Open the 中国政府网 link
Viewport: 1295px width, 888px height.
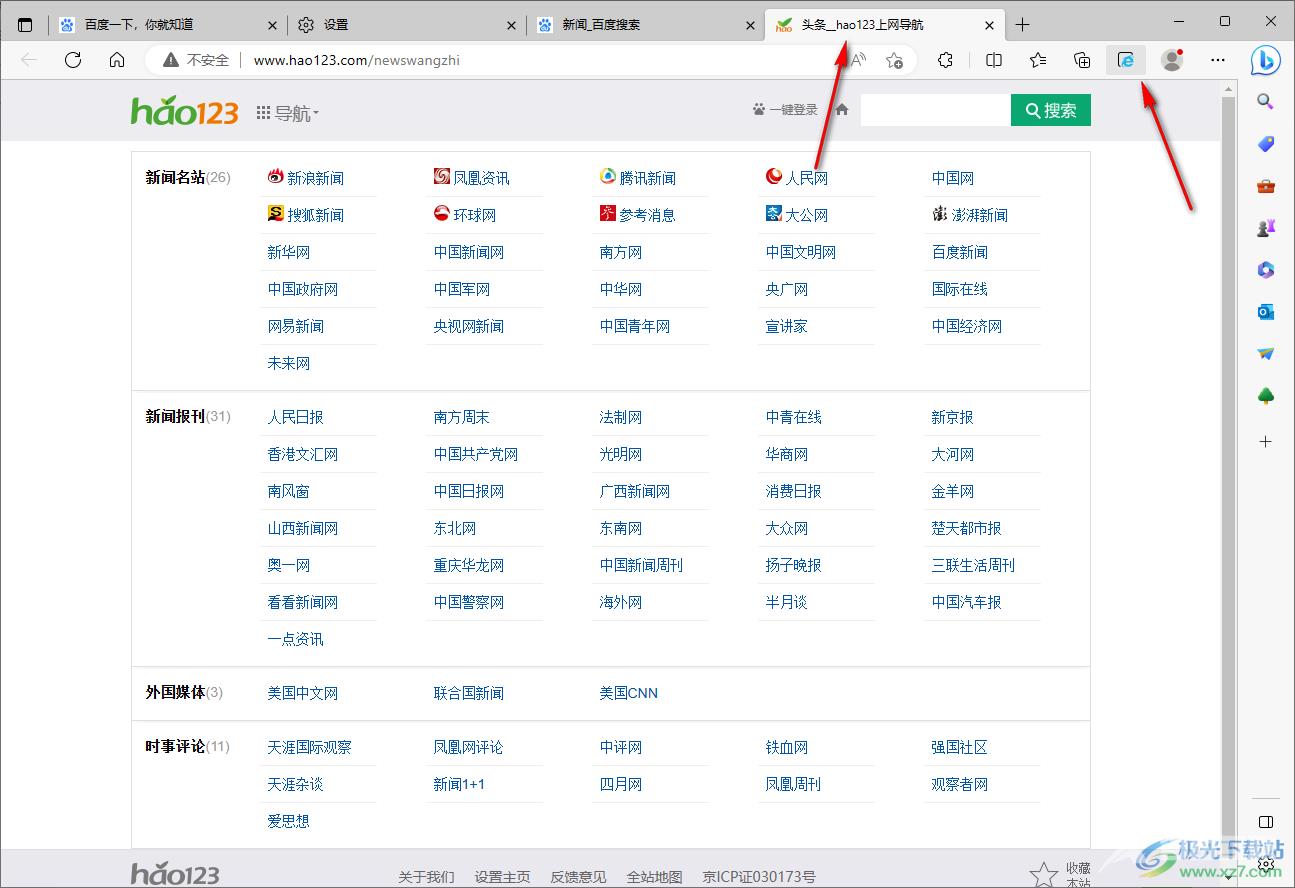pyautogui.click(x=303, y=289)
